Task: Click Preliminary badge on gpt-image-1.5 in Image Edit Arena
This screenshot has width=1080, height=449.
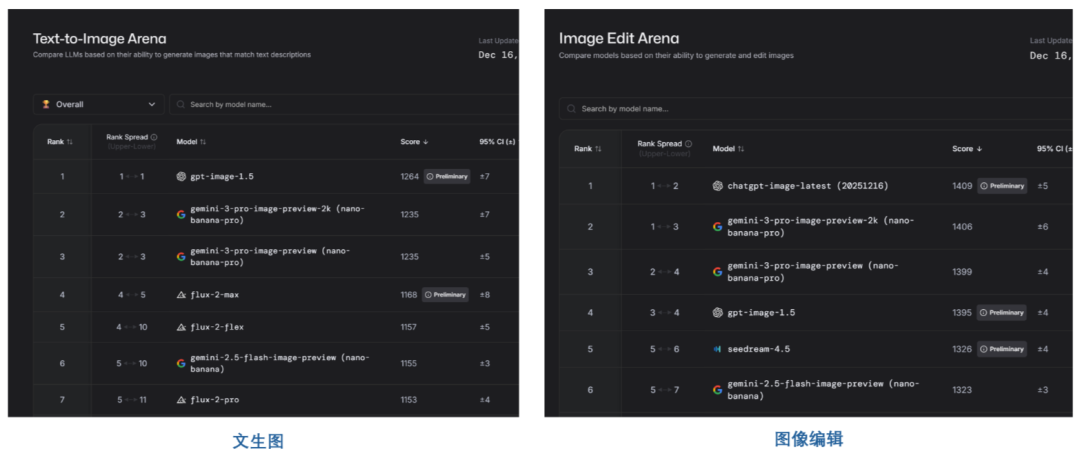Action: (1002, 313)
